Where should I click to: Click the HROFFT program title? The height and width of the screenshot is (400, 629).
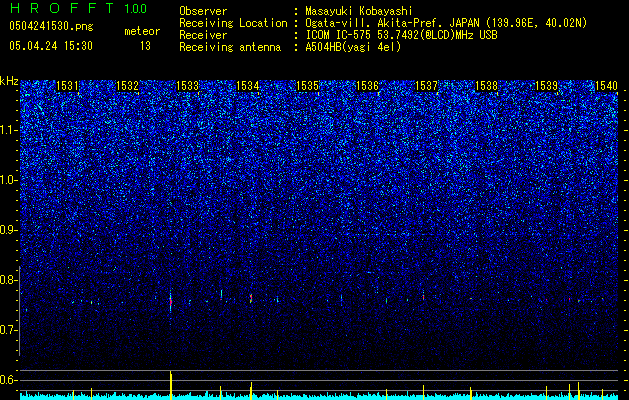62,8
